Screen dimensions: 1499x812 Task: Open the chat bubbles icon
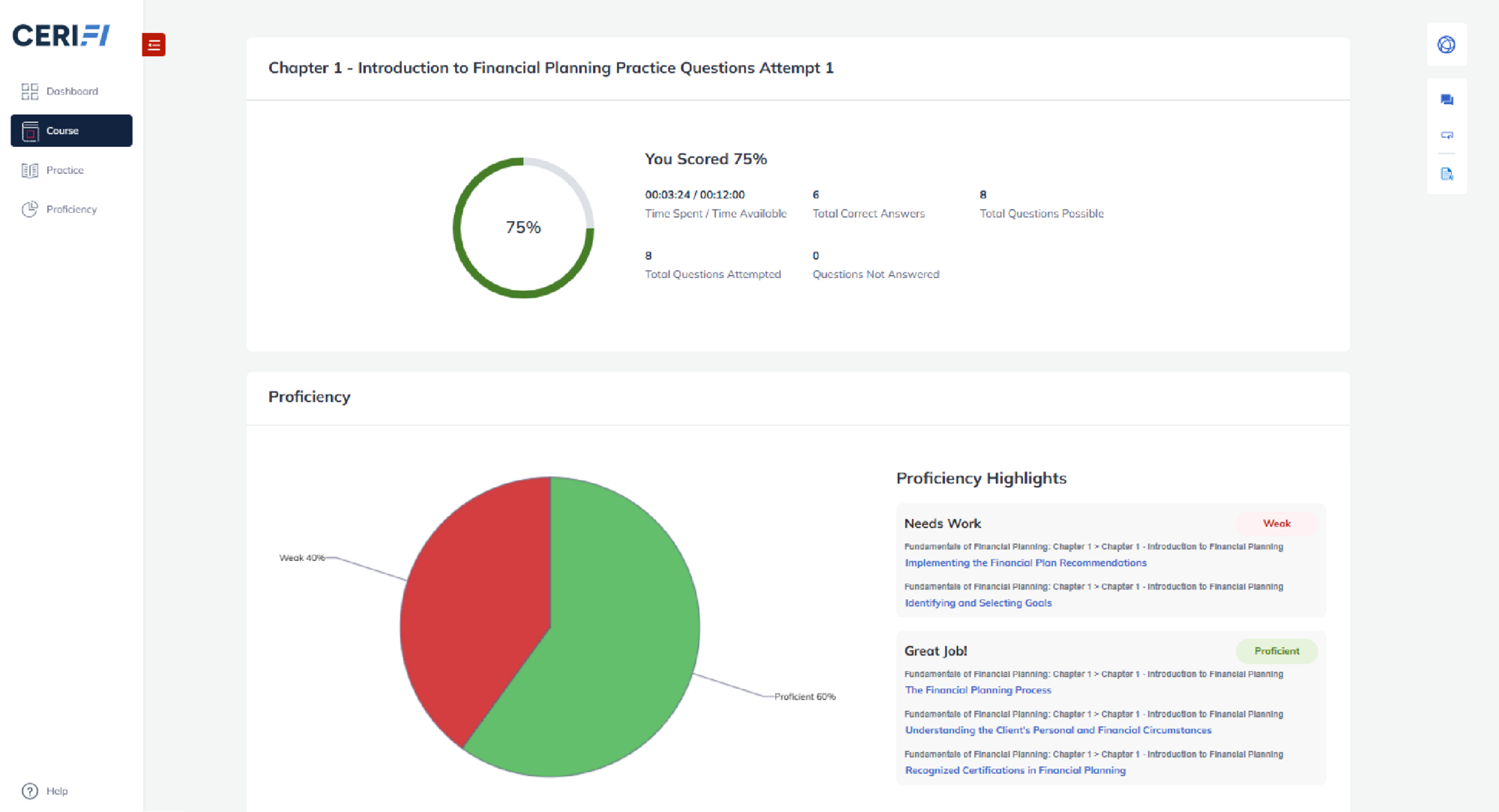1447,100
